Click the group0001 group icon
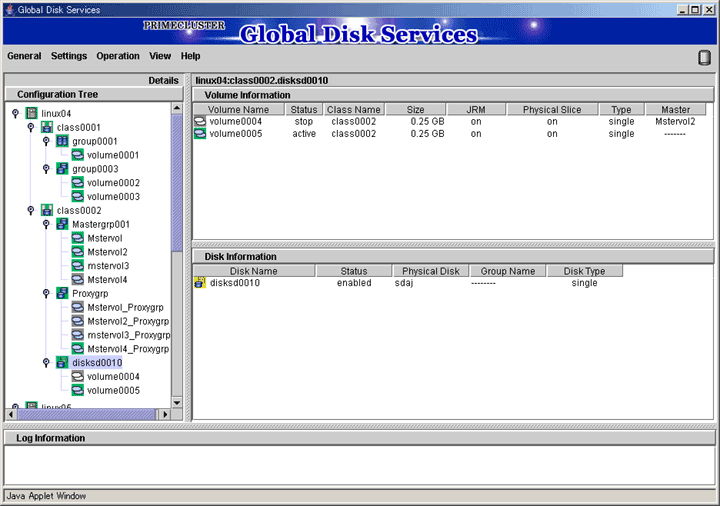The image size is (720, 506). (x=62, y=141)
